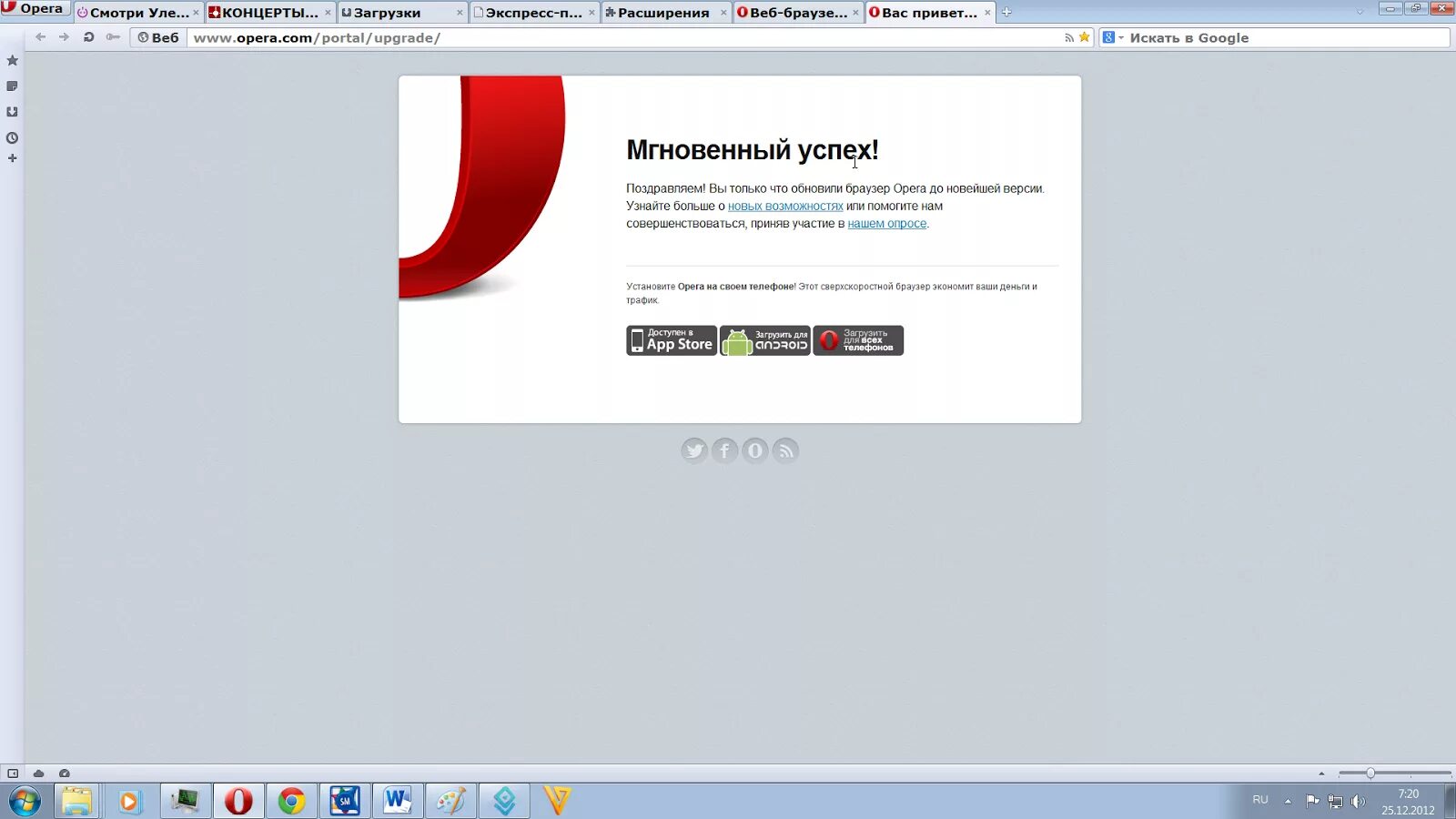
Task: Open Paint from the taskbar
Action: coord(450,802)
